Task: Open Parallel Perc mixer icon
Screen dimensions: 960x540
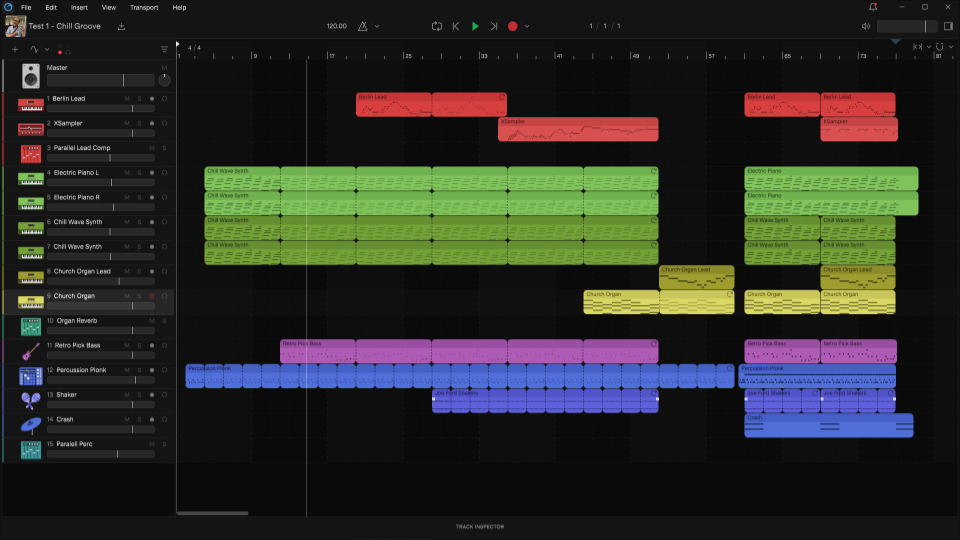Action: (31, 450)
